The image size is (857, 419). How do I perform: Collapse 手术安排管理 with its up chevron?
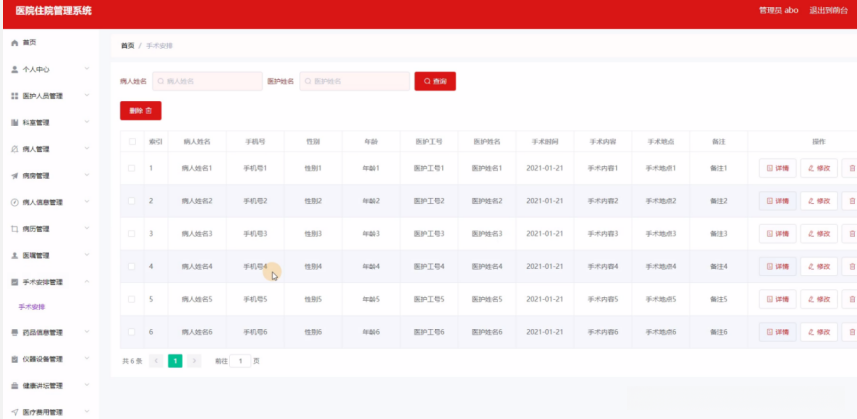click(x=87, y=282)
